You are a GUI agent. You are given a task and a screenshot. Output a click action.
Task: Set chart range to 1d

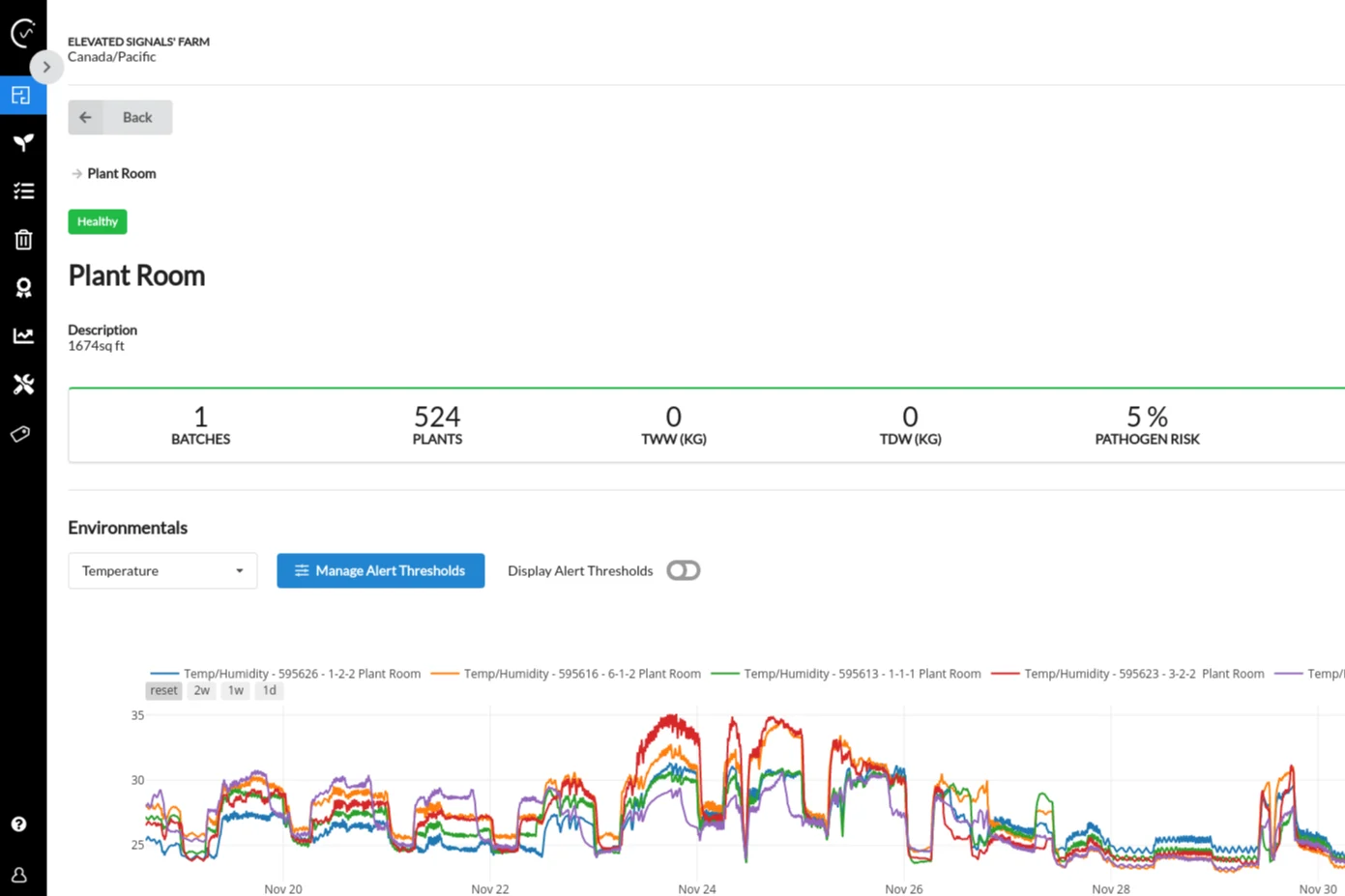coord(270,690)
